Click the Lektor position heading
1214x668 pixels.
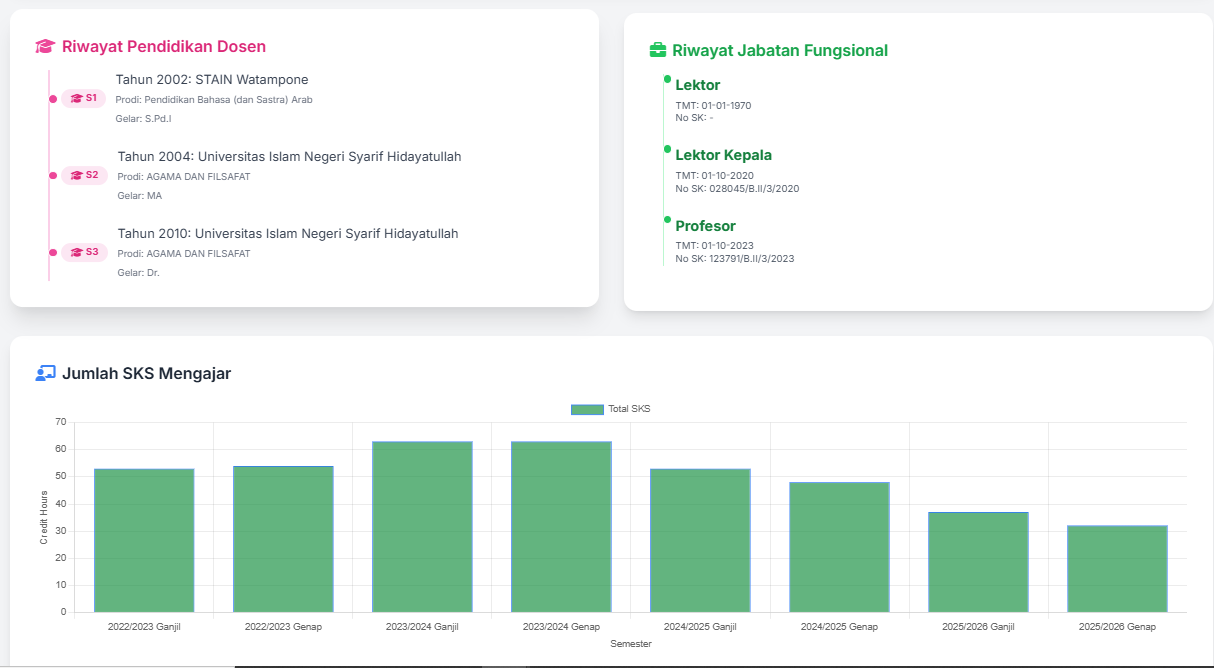tap(698, 85)
